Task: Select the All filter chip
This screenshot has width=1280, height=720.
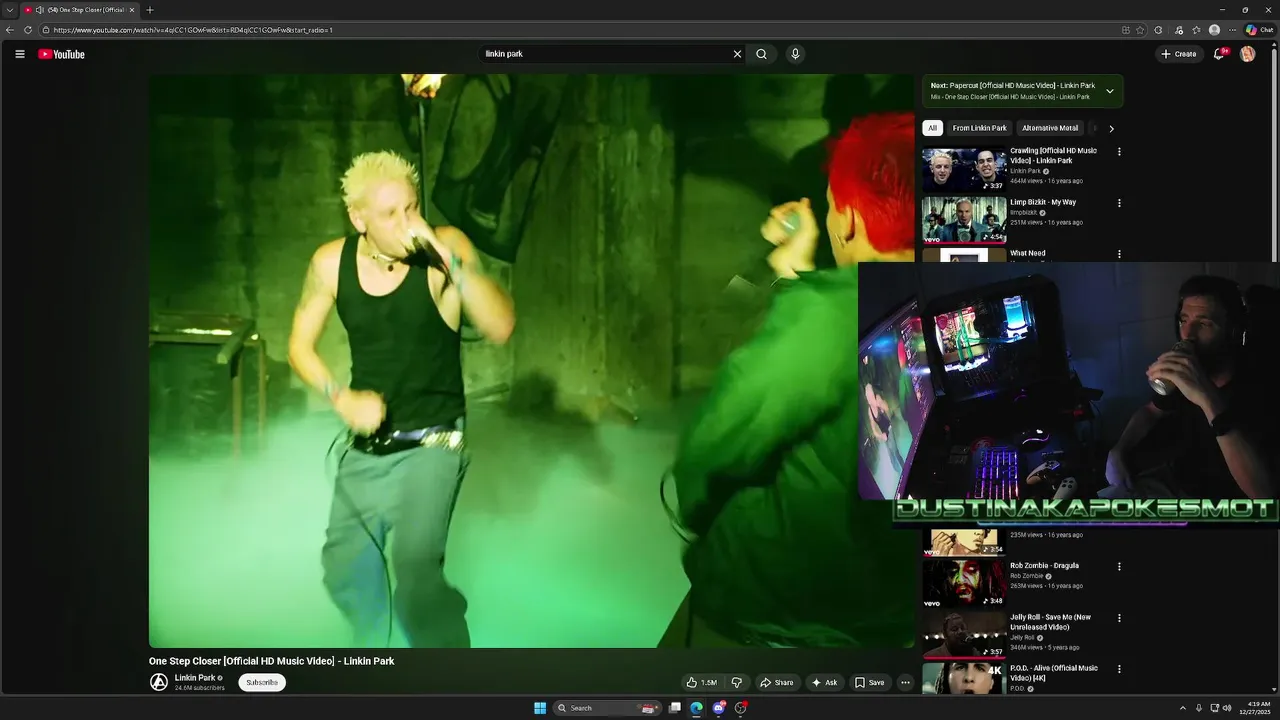Action: [x=932, y=128]
